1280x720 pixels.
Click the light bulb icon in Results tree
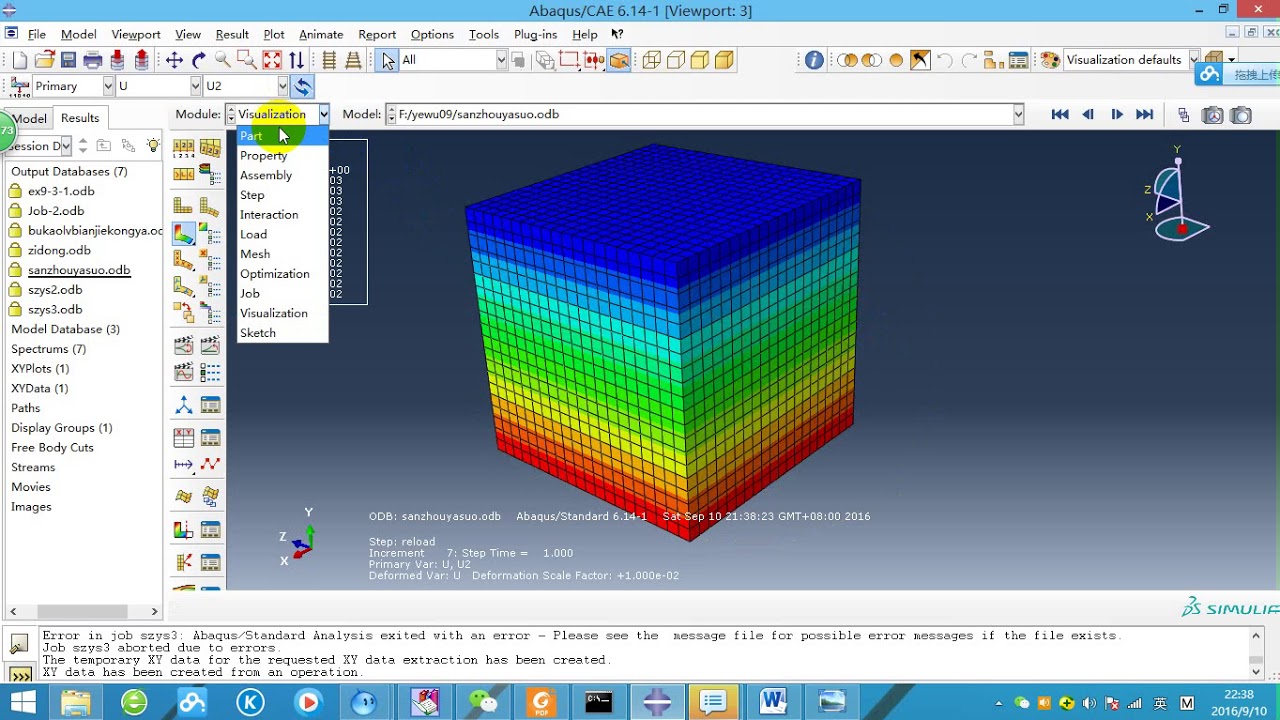[x=153, y=146]
